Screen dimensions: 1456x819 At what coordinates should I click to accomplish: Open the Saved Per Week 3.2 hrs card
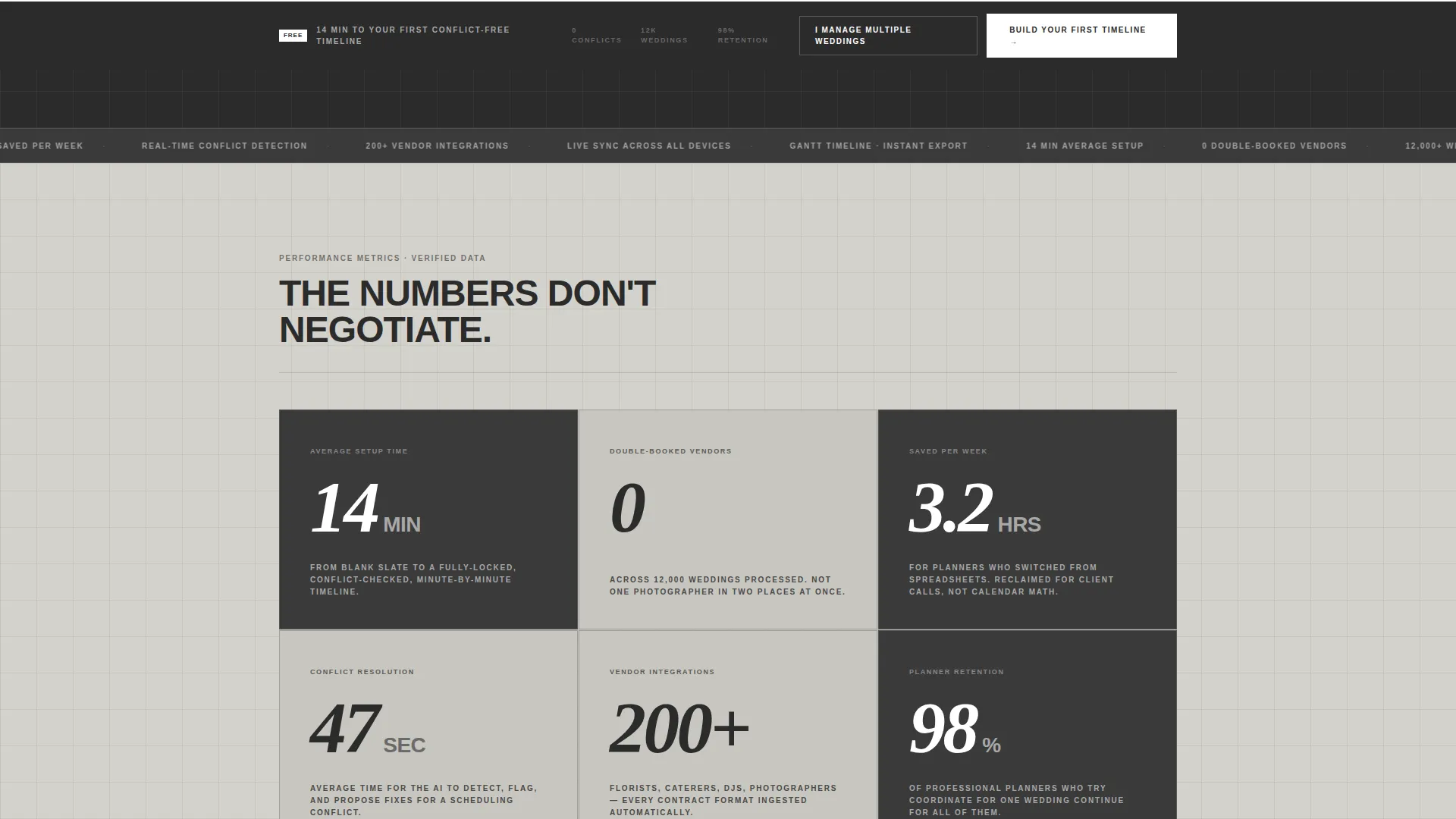click(1028, 519)
